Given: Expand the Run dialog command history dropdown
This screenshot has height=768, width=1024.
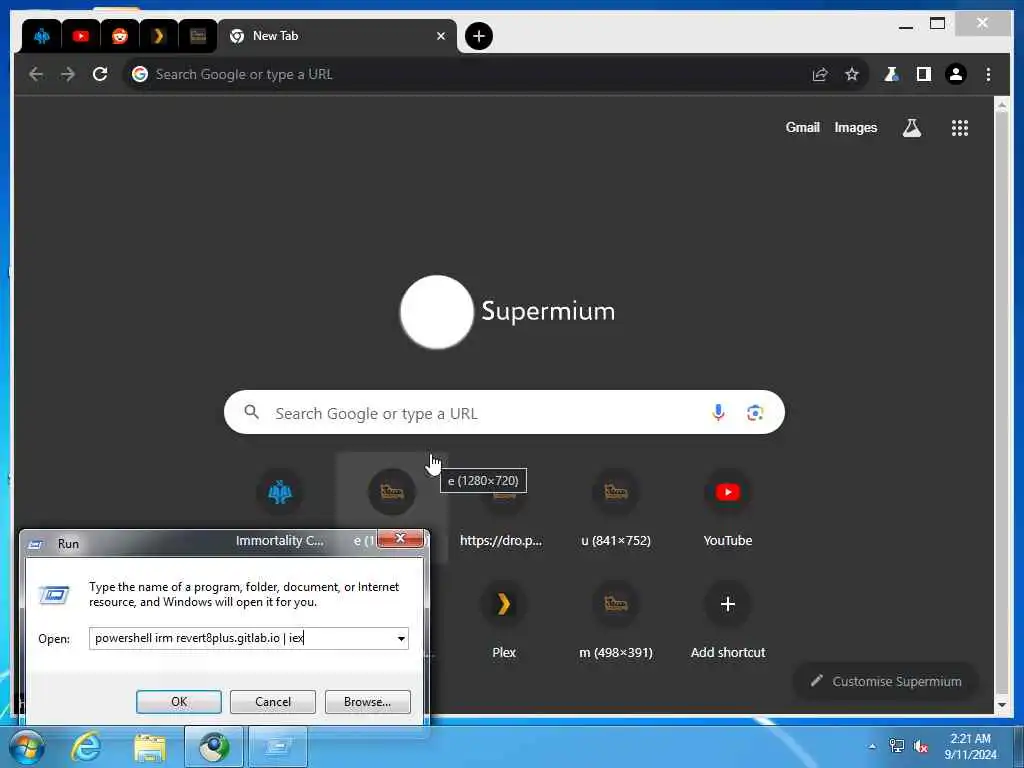Looking at the screenshot, I should click(x=401, y=639).
